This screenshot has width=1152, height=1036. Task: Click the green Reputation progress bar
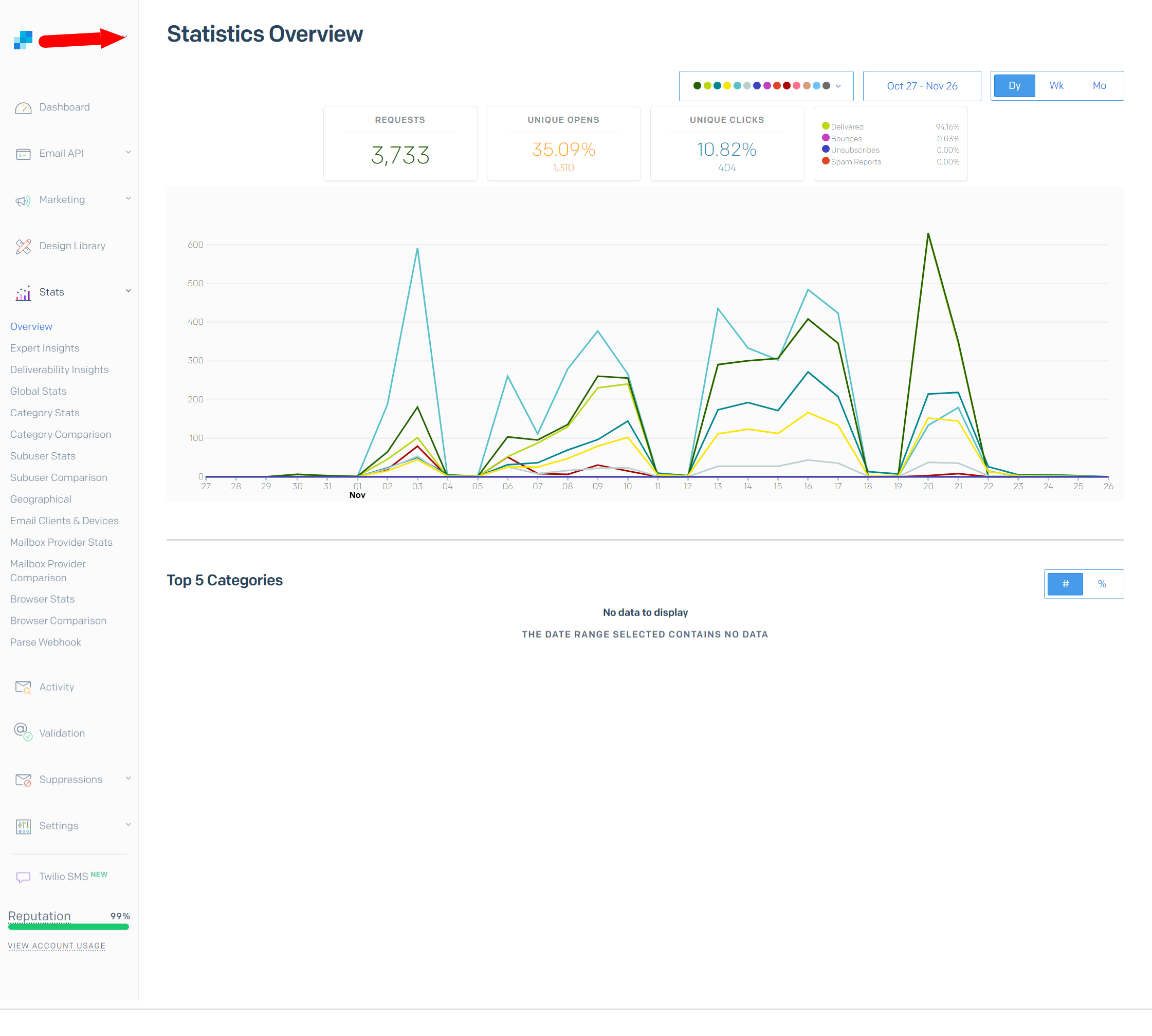click(68, 927)
